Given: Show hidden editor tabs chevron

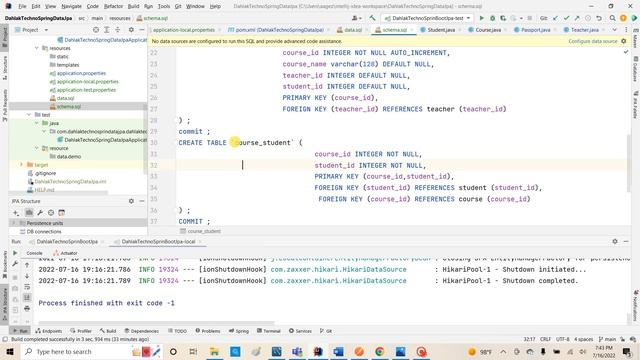Looking at the screenshot, I should [614, 30].
